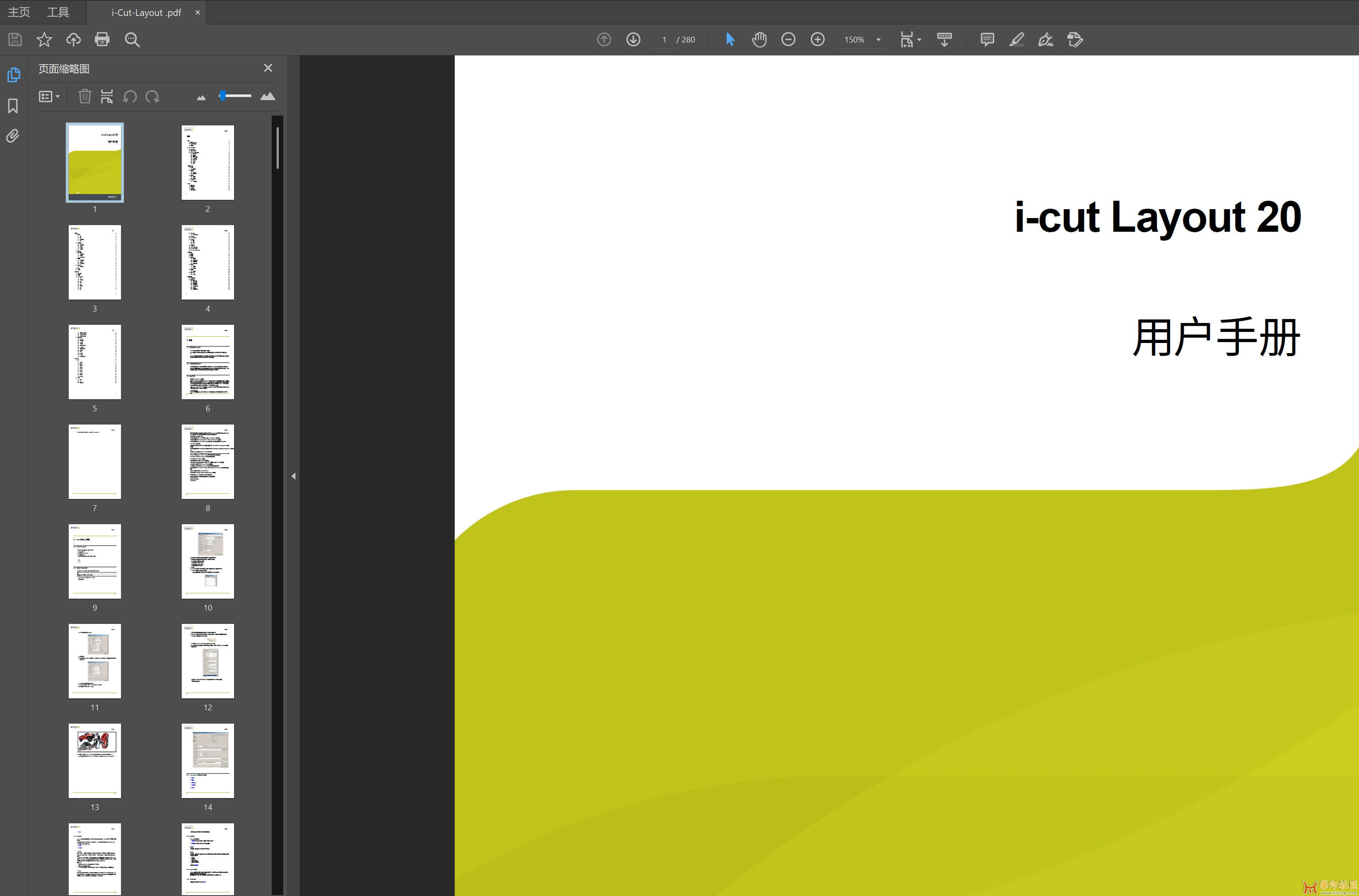
Task: Go to previous page arrow
Action: (604, 39)
